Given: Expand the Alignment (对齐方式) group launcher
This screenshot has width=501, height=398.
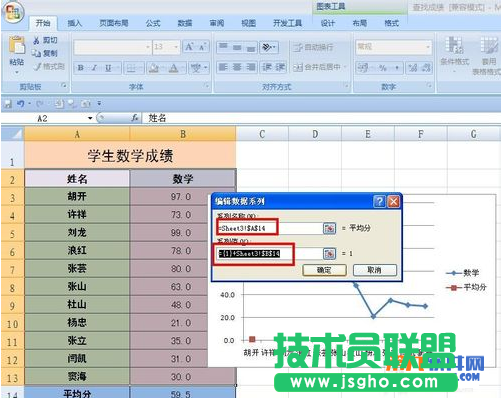Looking at the screenshot, I should [x=346, y=86].
